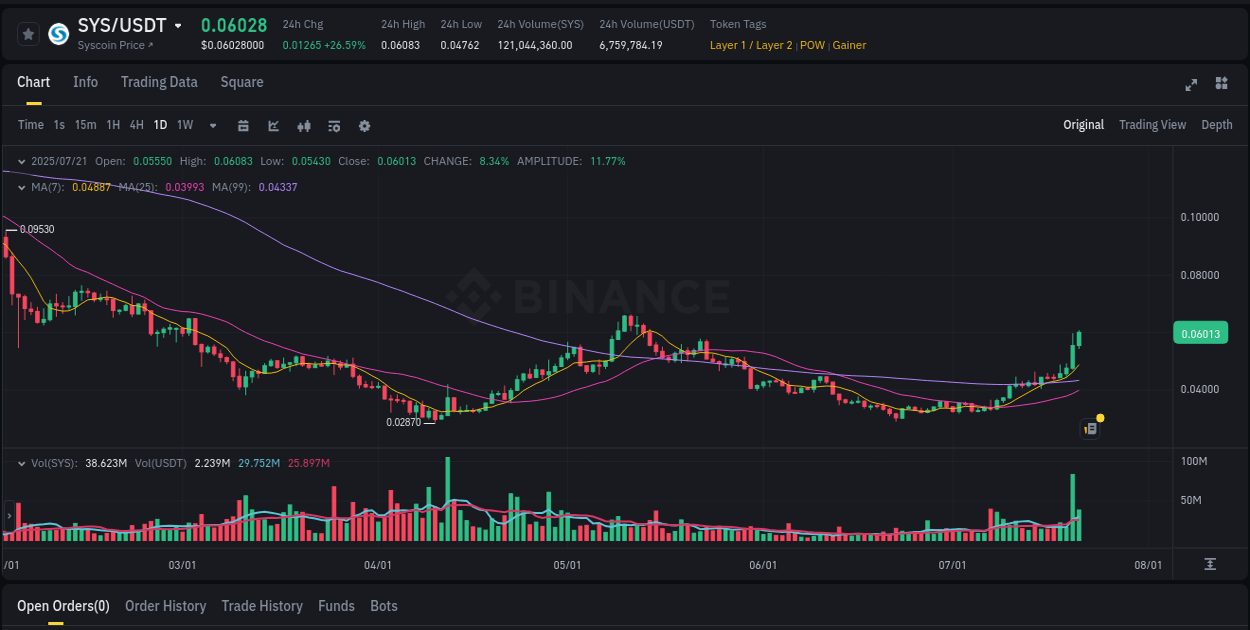Select the line chart style icon
This screenshot has height=630, width=1250.
pyautogui.click(x=273, y=126)
